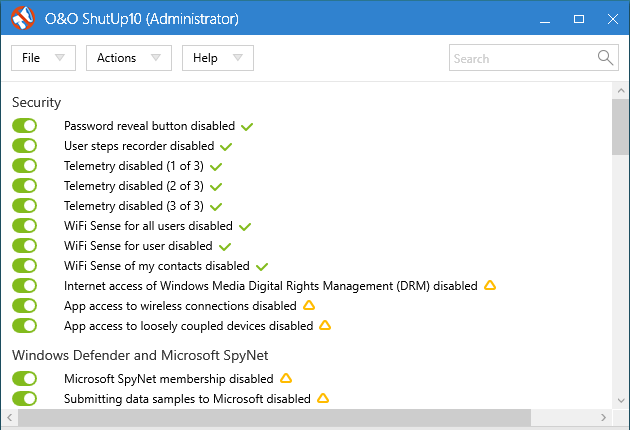
Task: Select the WiFi Sense for all users disabled text
Action: pos(148,226)
